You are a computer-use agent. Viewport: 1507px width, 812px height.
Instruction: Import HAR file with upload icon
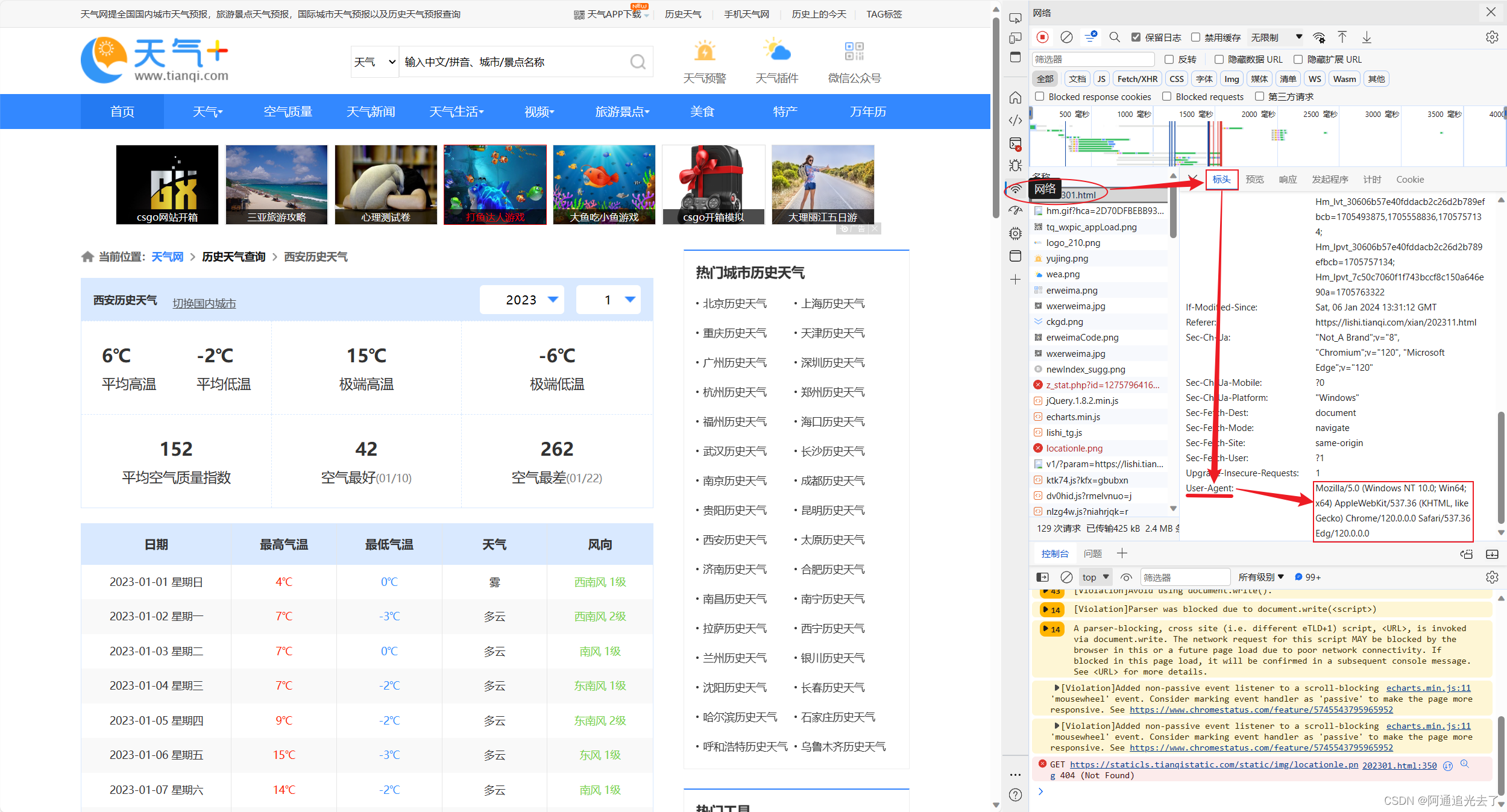pyautogui.click(x=1342, y=37)
